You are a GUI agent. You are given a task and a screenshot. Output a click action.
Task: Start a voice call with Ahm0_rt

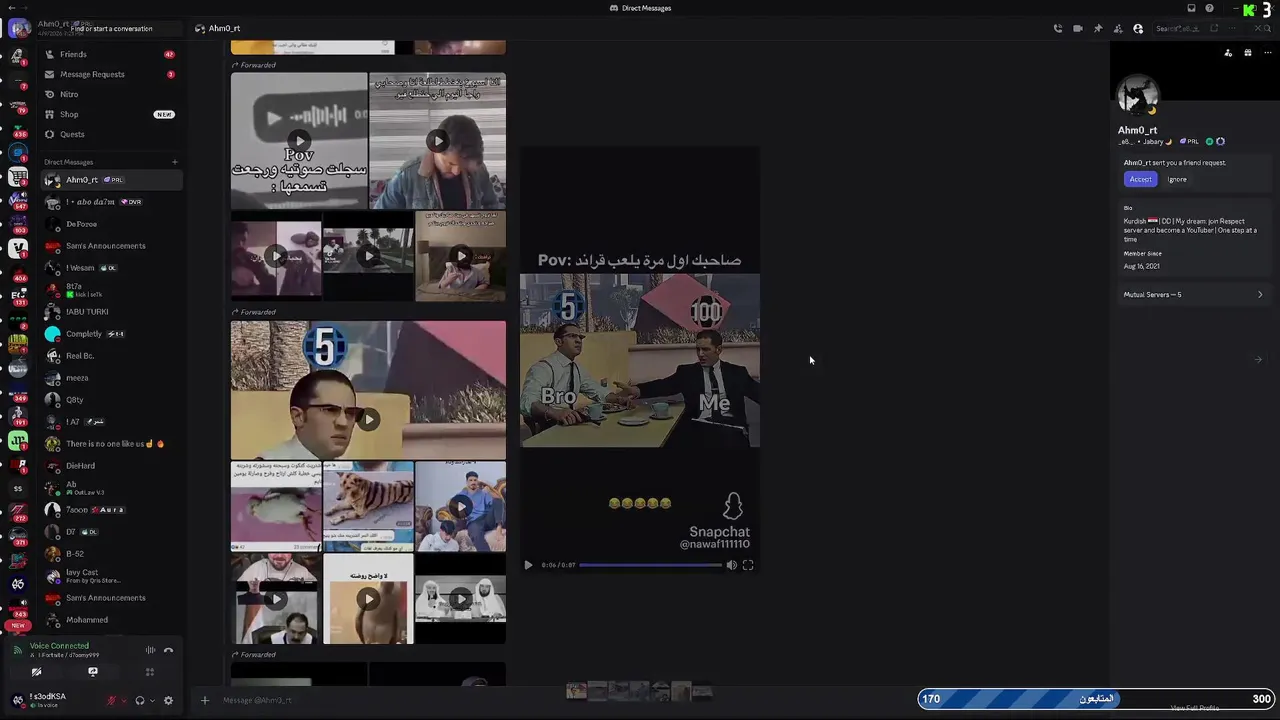click(1058, 29)
